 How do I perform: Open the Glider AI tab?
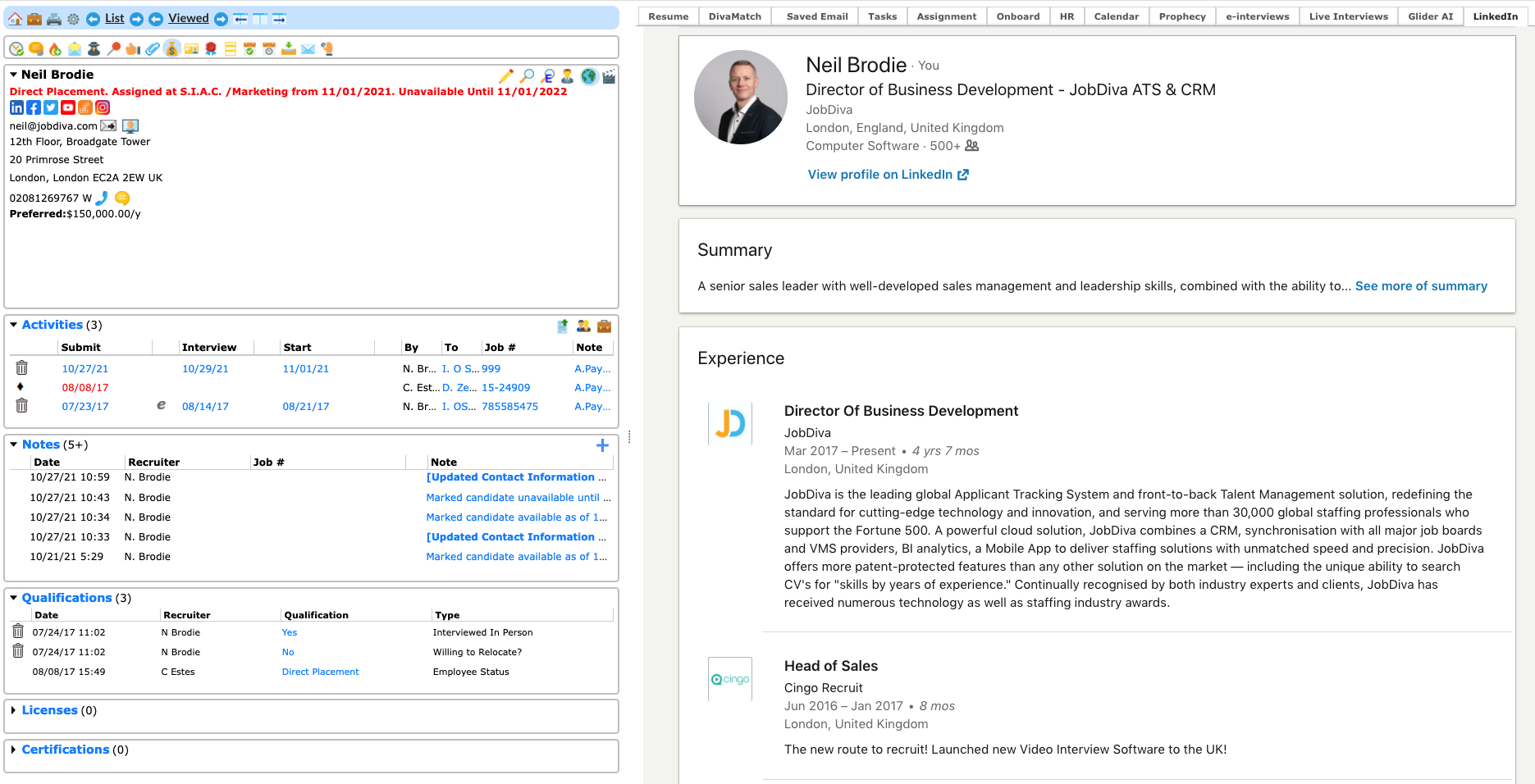pos(1430,16)
